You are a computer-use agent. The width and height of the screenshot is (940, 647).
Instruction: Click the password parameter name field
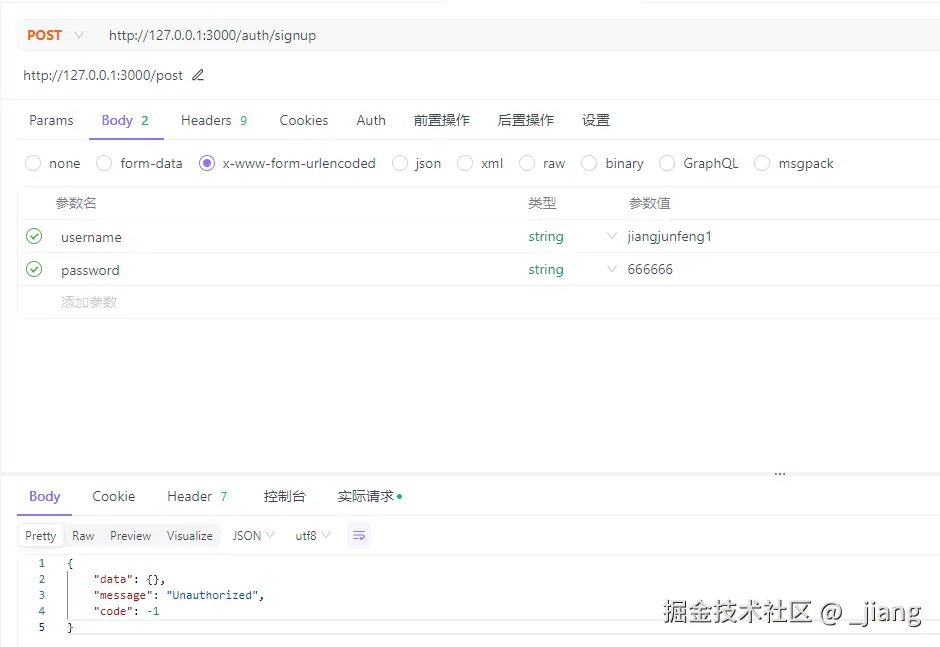(x=91, y=270)
